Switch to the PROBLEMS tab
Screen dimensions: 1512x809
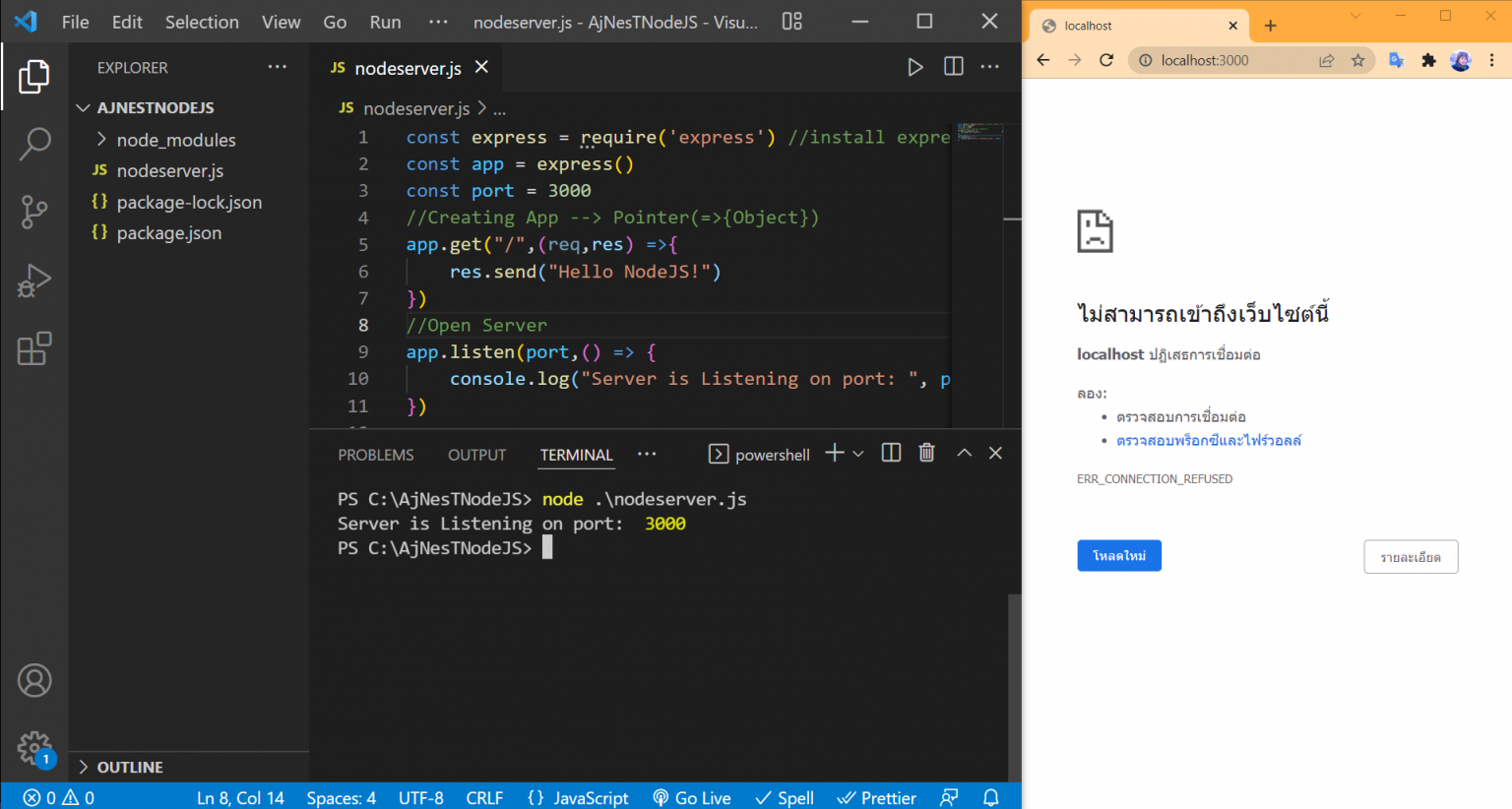click(375, 455)
